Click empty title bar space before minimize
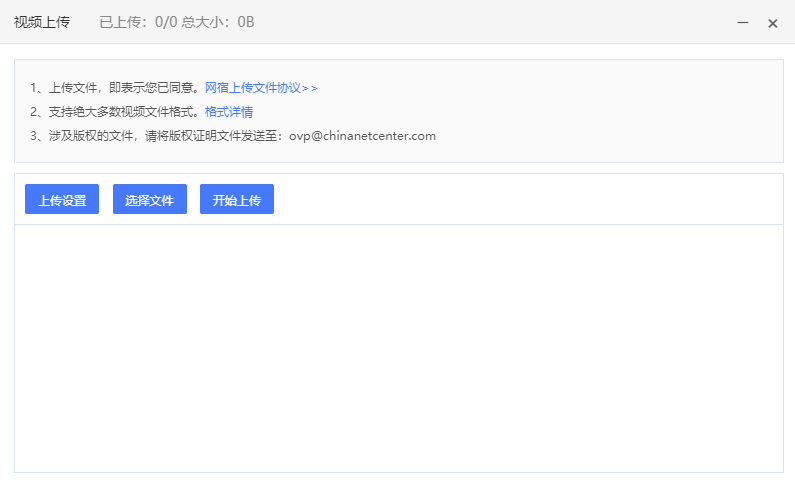The height and width of the screenshot is (484, 795). (x=500, y=22)
